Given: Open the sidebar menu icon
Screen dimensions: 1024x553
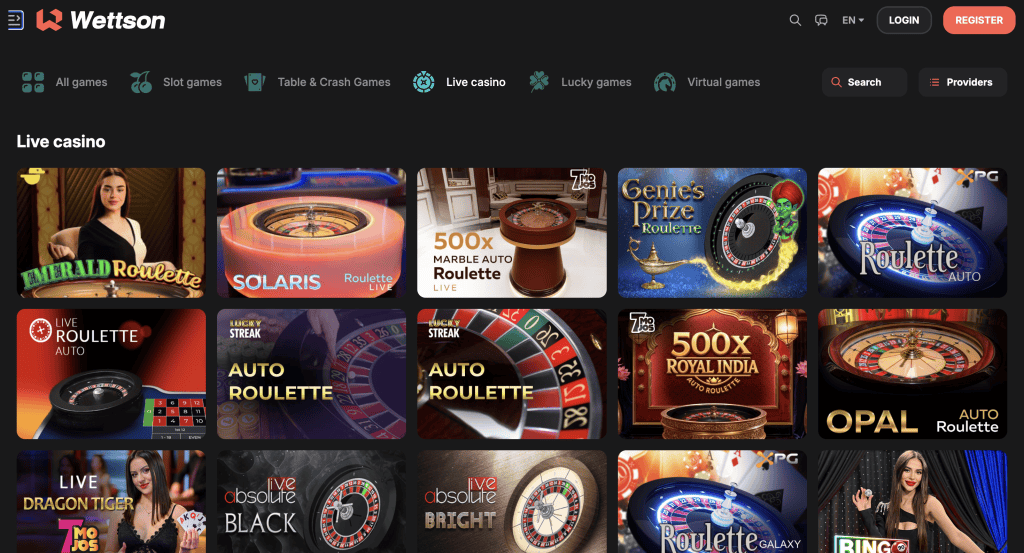Looking at the screenshot, I should tap(15, 20).
